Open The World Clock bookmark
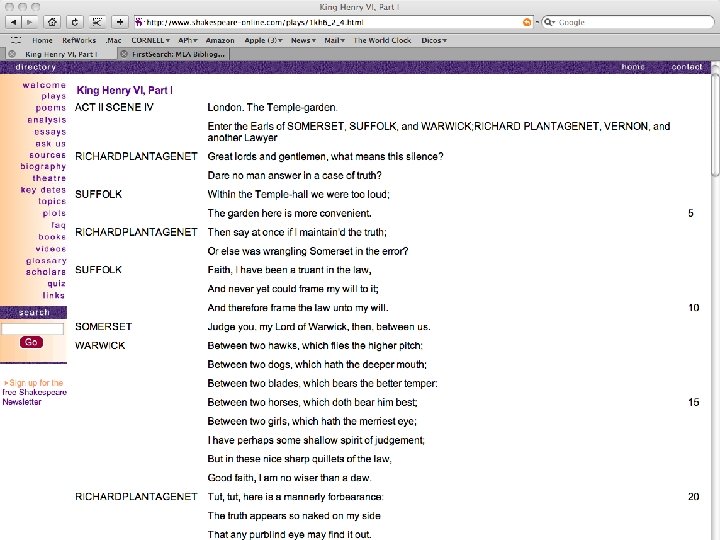Screen dimensions: 720x540 pos(382,40)
